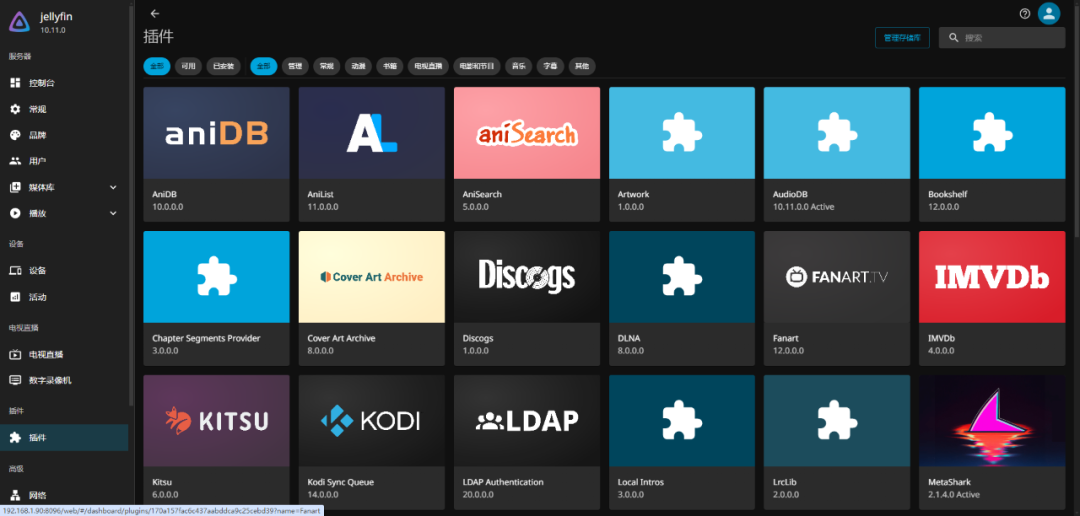
Task: Open the user profile avatar menu
Action: tap(1048, 14)
